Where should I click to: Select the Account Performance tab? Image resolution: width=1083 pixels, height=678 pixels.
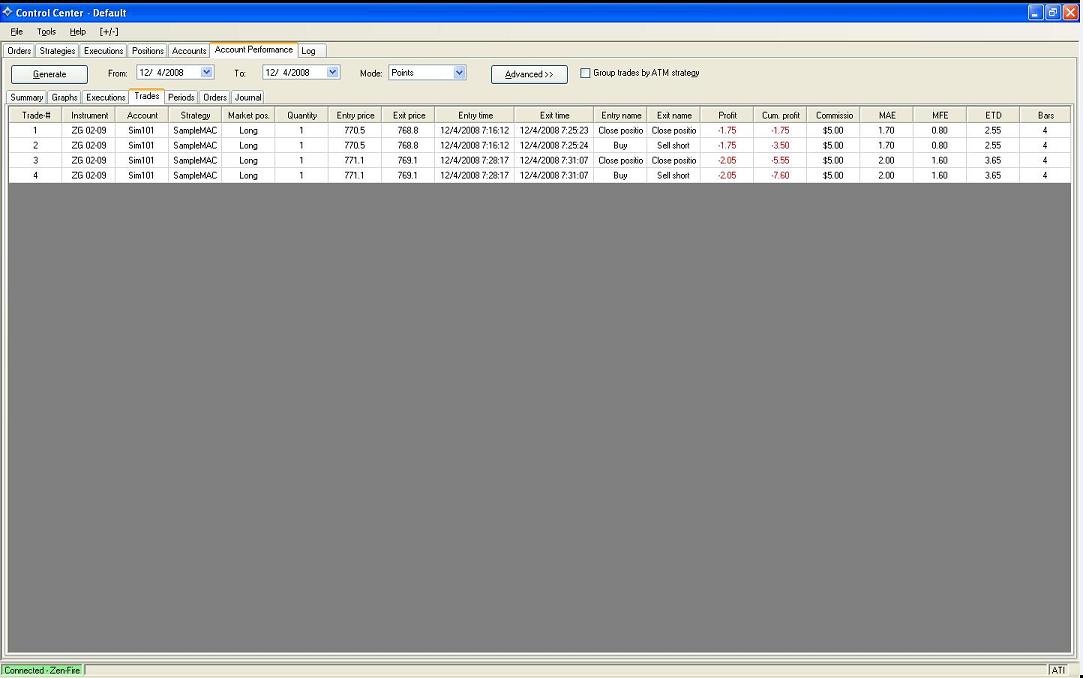click(253, 50)
